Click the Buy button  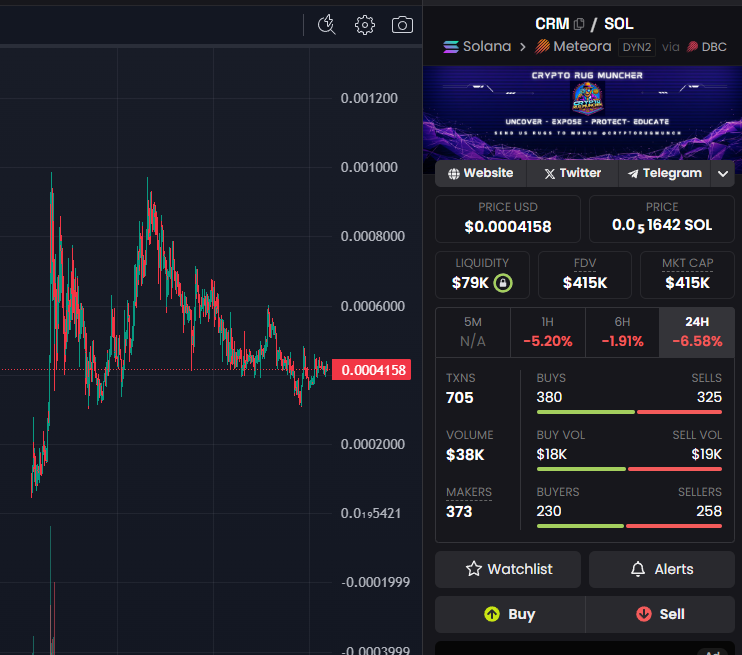(510, 614)
